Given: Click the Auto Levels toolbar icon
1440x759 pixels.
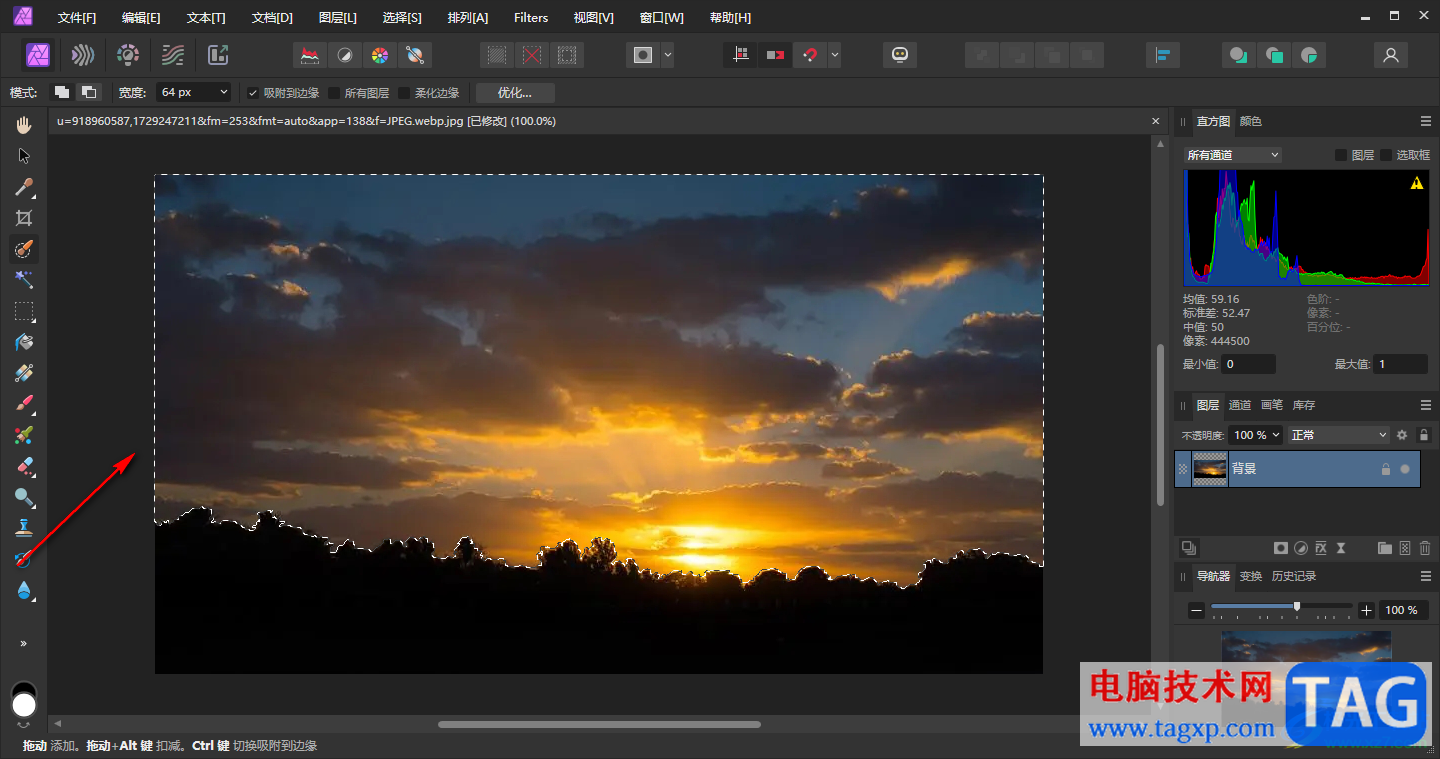Looking at the screenshot, I should (311, 55).
